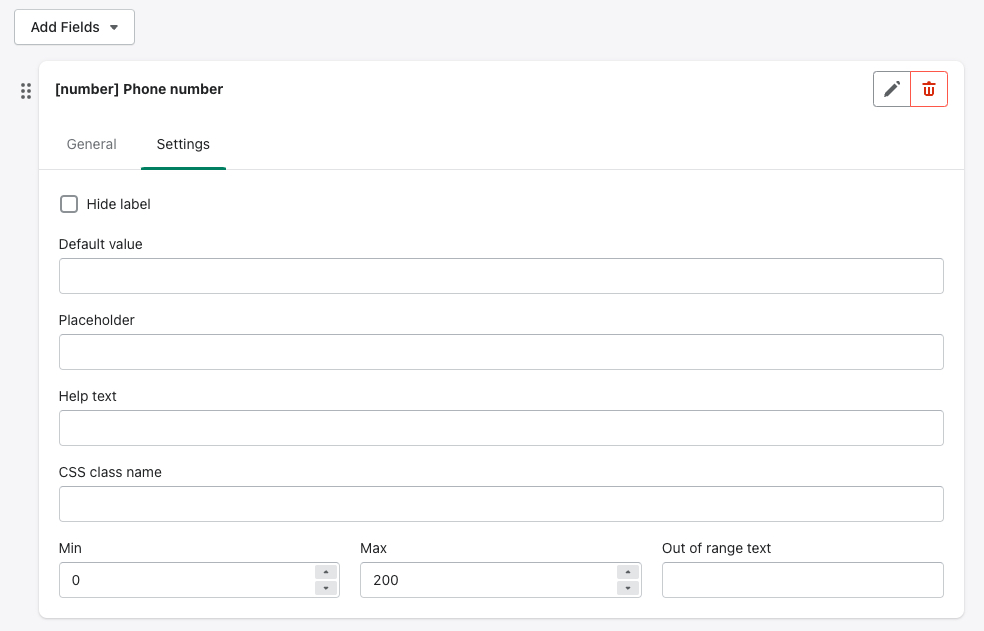This screenshot has height=631, width=984.
Task: Click into the Help text field
Action: (501, 428)
